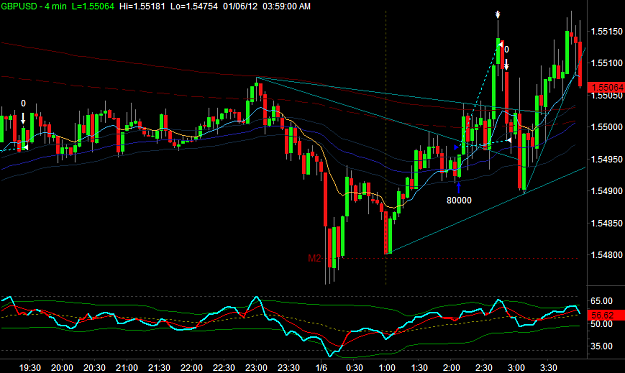Select the 01/06/12 date in the header

click(240, 6)
